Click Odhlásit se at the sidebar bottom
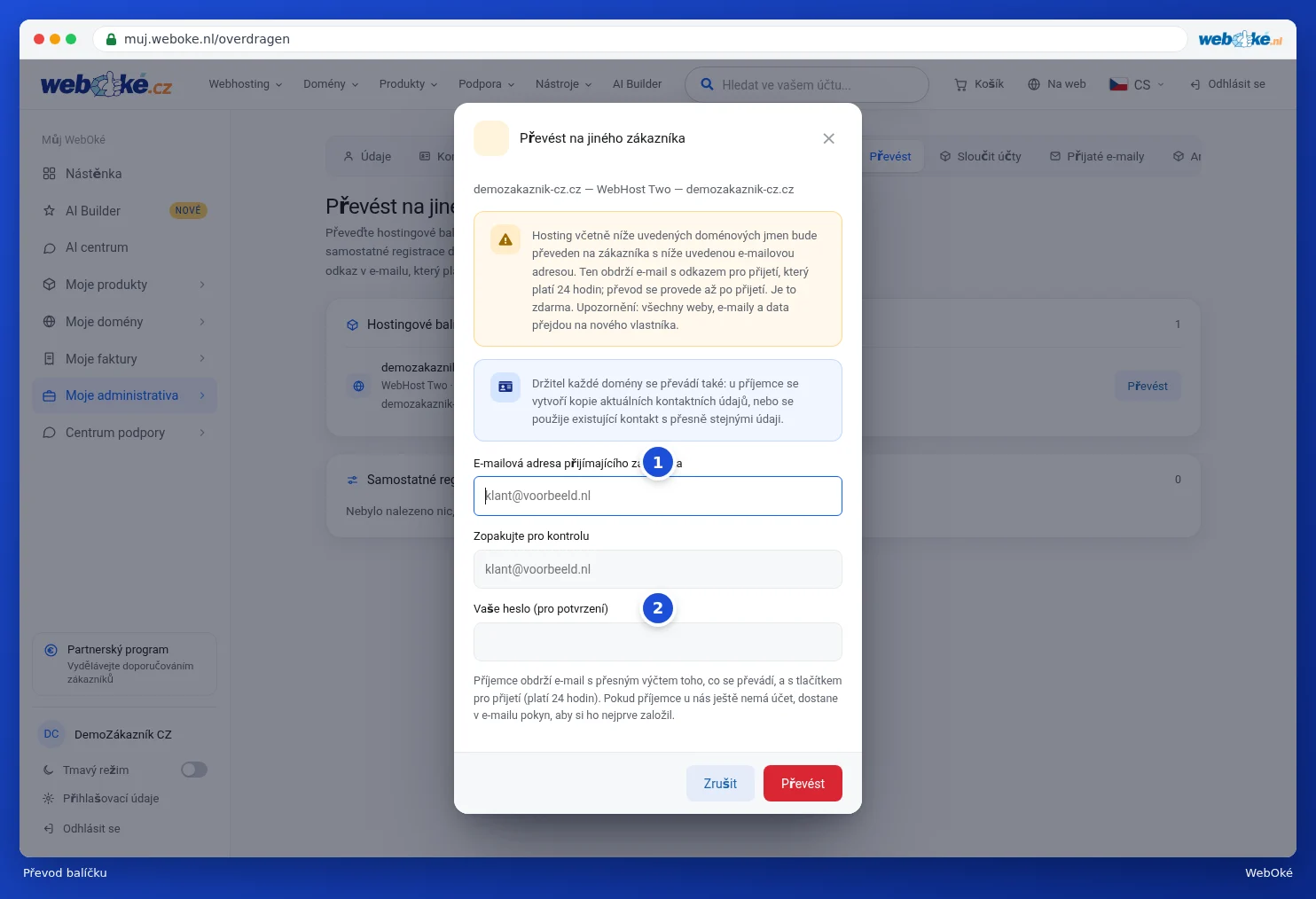The height and width of the screenshot is (899, 1316). [91, 829]
